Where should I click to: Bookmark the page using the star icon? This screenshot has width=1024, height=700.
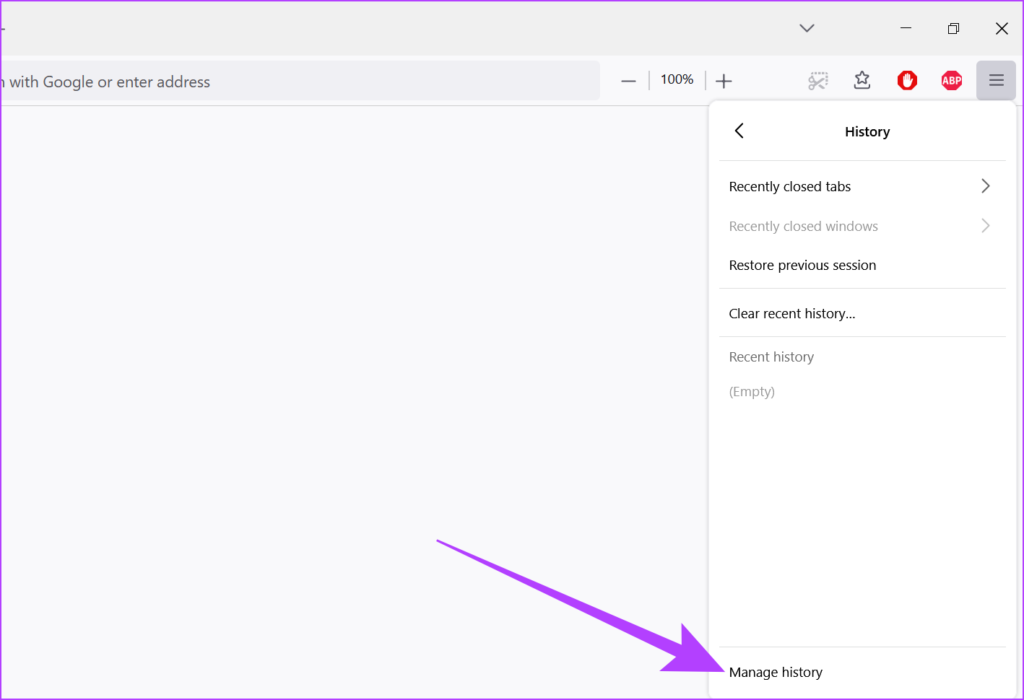click(862, 80)
